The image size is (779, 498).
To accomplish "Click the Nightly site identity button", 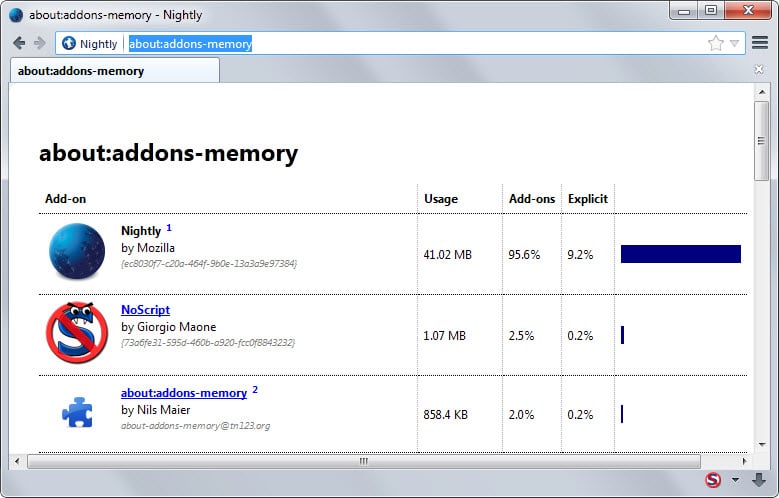I will (90, 44).
